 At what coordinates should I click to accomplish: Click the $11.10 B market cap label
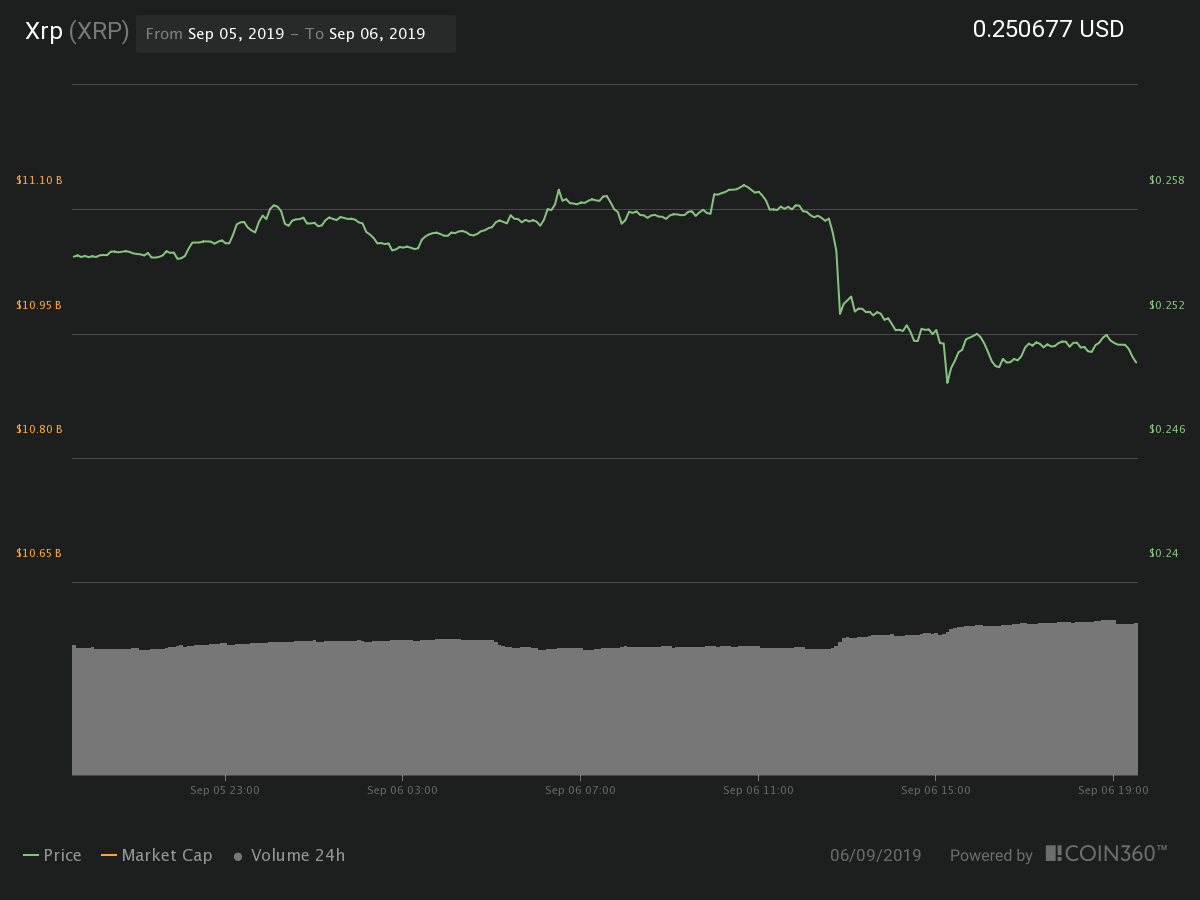tap(39, 180)
